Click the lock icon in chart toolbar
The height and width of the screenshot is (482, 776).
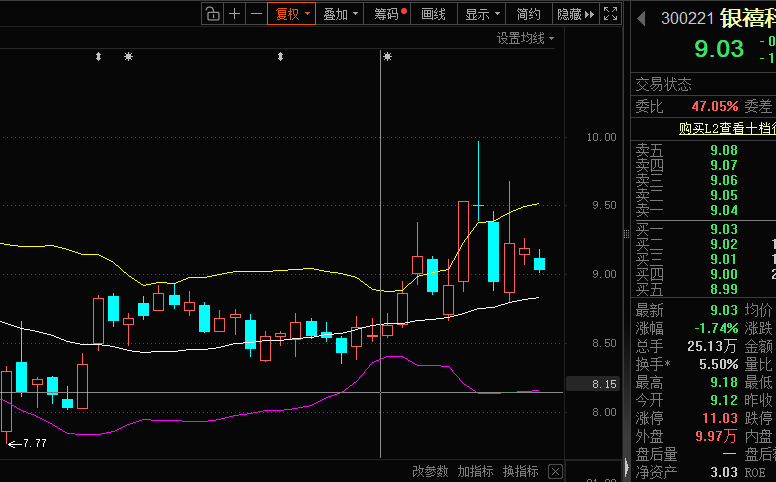coord(213,14)
